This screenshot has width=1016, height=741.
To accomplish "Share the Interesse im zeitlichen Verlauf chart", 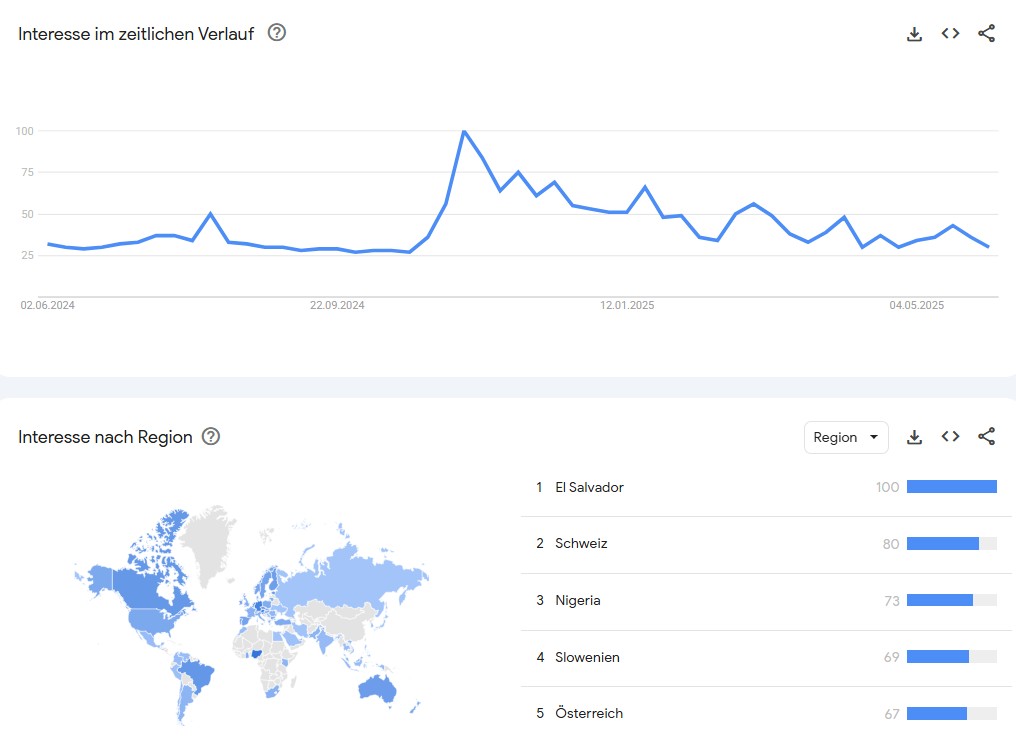I will click(986, 34).
